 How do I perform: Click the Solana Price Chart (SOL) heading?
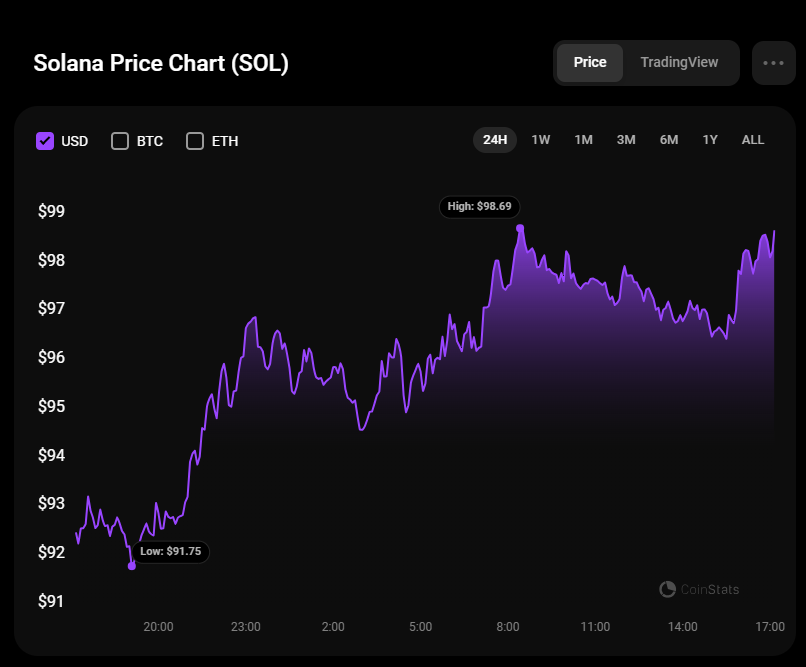point(161,63)
